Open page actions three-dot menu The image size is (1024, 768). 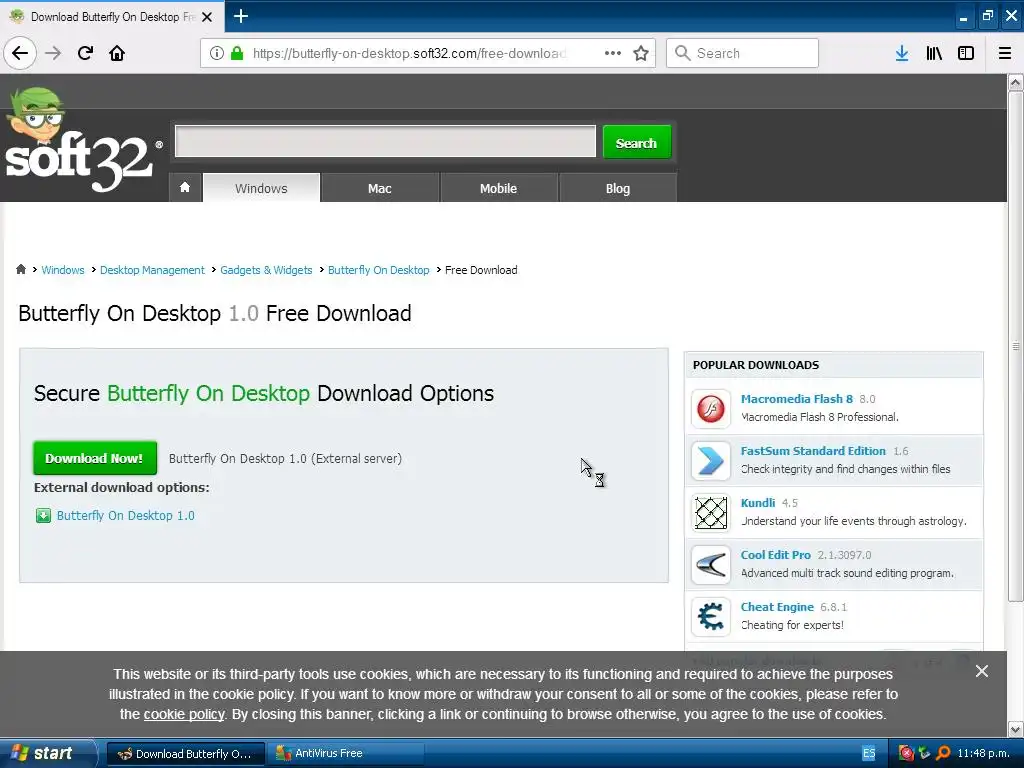pos(613,53)
